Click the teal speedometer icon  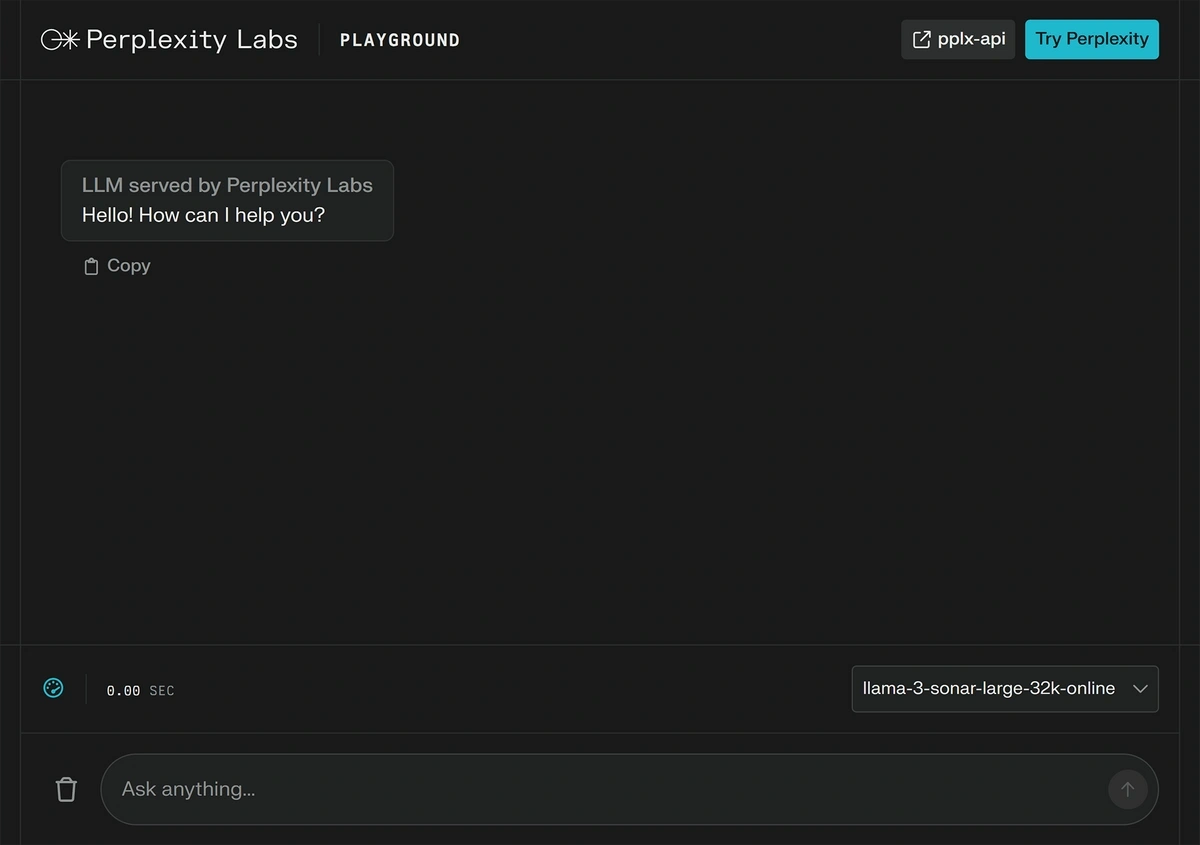pos(53,688)
